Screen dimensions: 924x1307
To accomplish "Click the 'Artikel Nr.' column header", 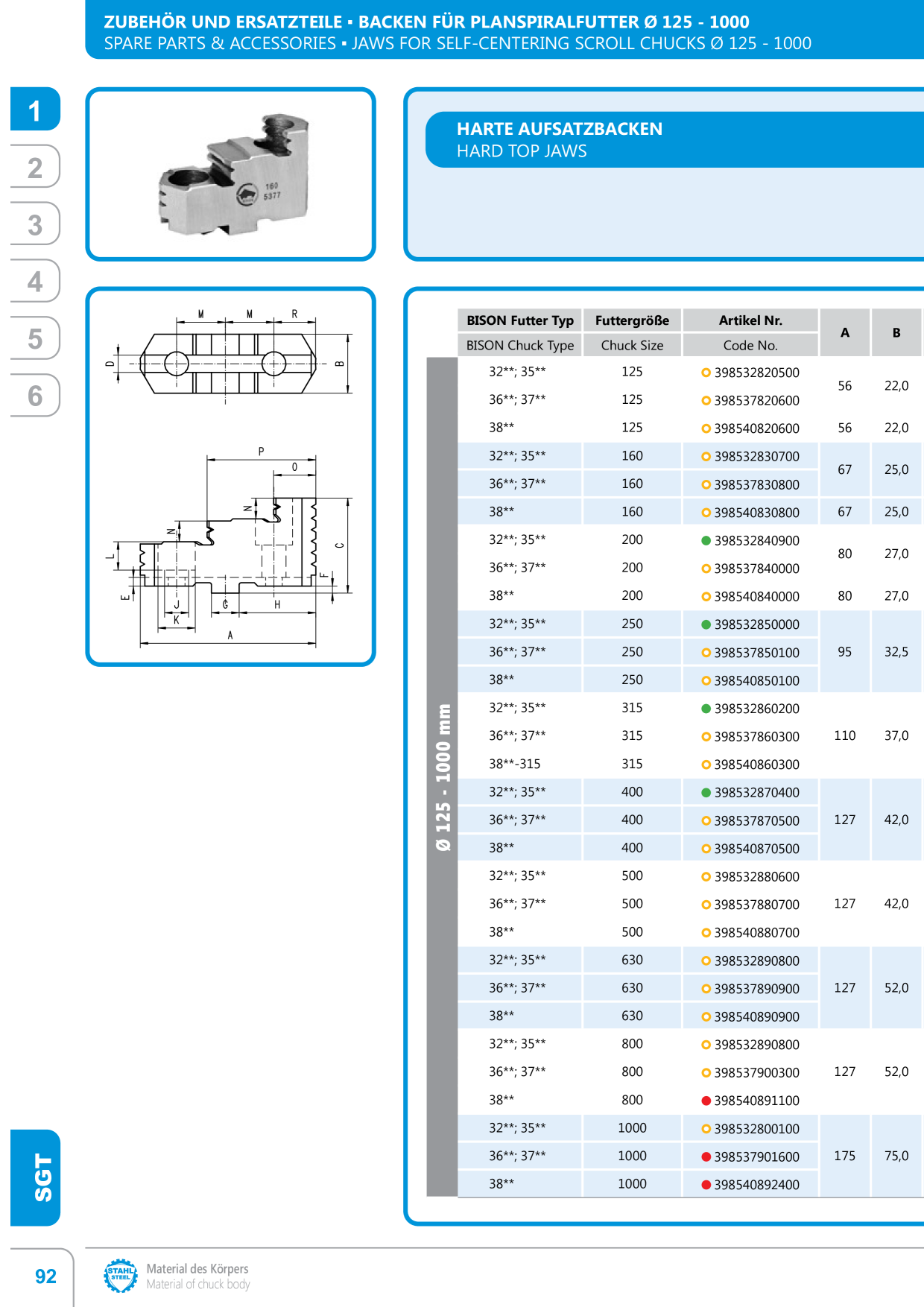I will (750, 320).
